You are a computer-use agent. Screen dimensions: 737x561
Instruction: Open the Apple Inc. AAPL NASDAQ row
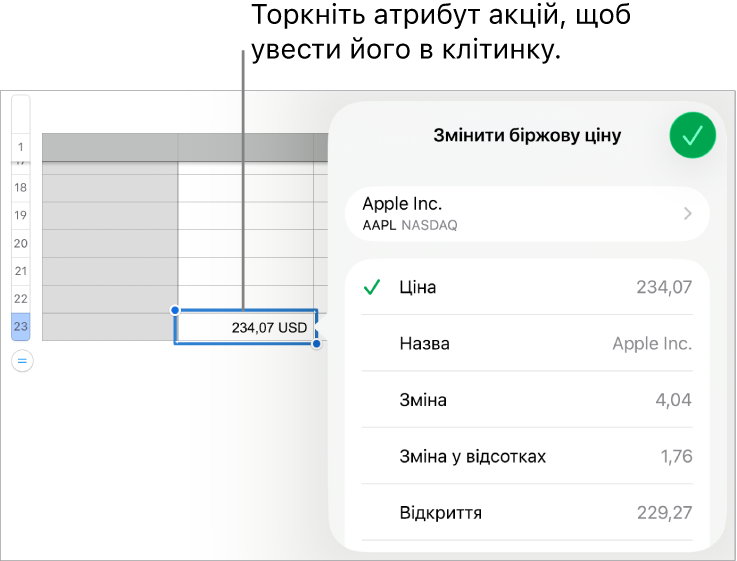[527, 214]
